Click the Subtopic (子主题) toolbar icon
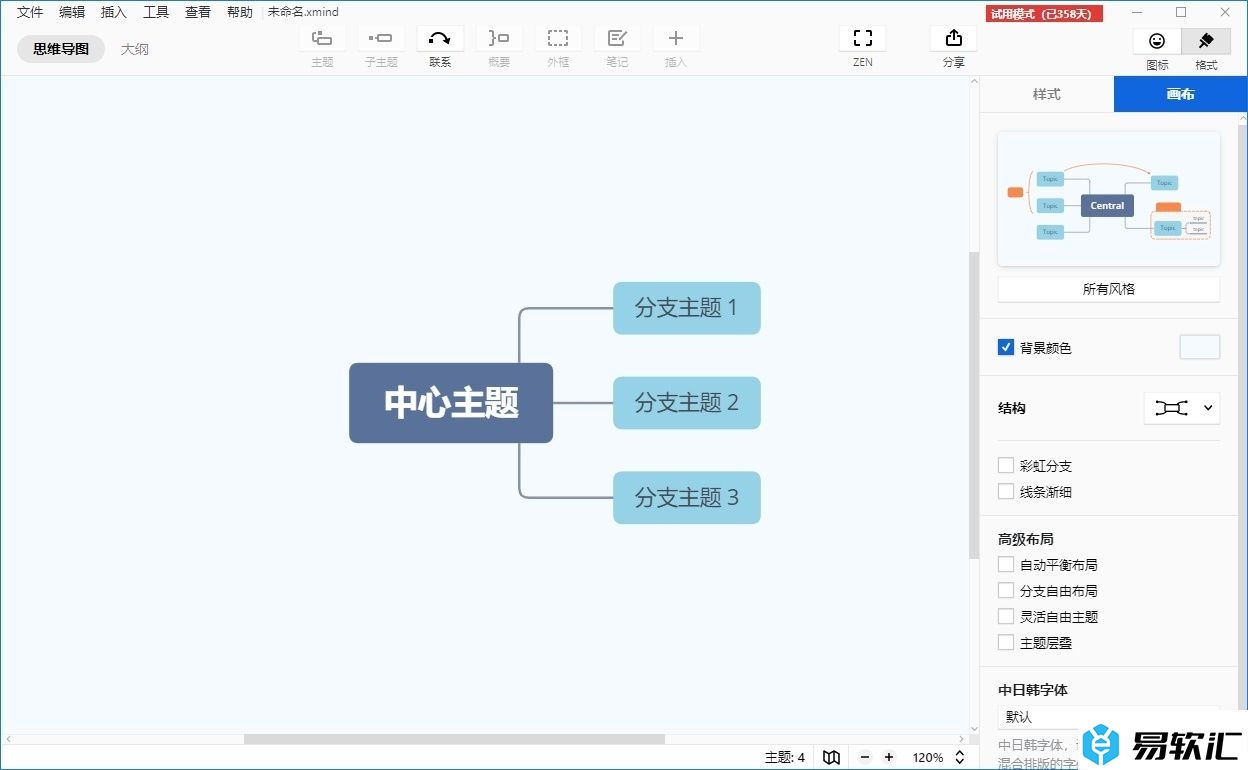Viewport: 1248px width, 770px height. [381, 39]
